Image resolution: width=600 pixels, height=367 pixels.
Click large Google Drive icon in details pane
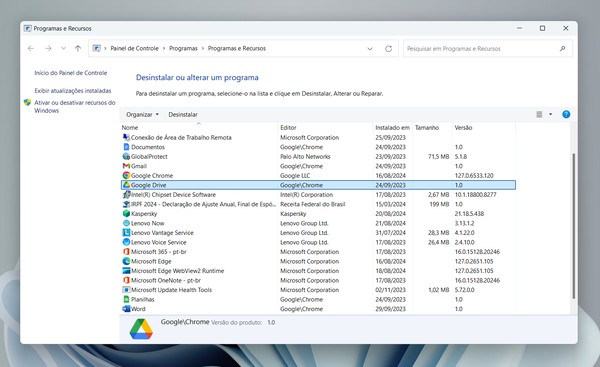[x=141, y=329]
